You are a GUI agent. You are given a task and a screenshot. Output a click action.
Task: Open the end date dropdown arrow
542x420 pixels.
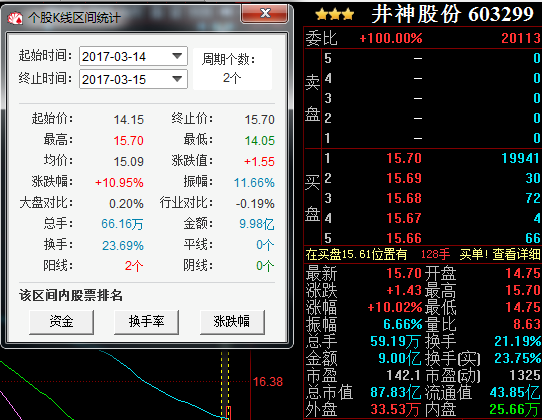[x=177, y=79]
